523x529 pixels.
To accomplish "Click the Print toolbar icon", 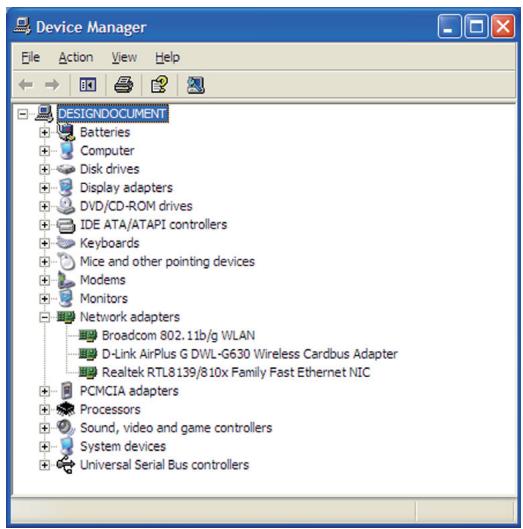I will point(123,84).
